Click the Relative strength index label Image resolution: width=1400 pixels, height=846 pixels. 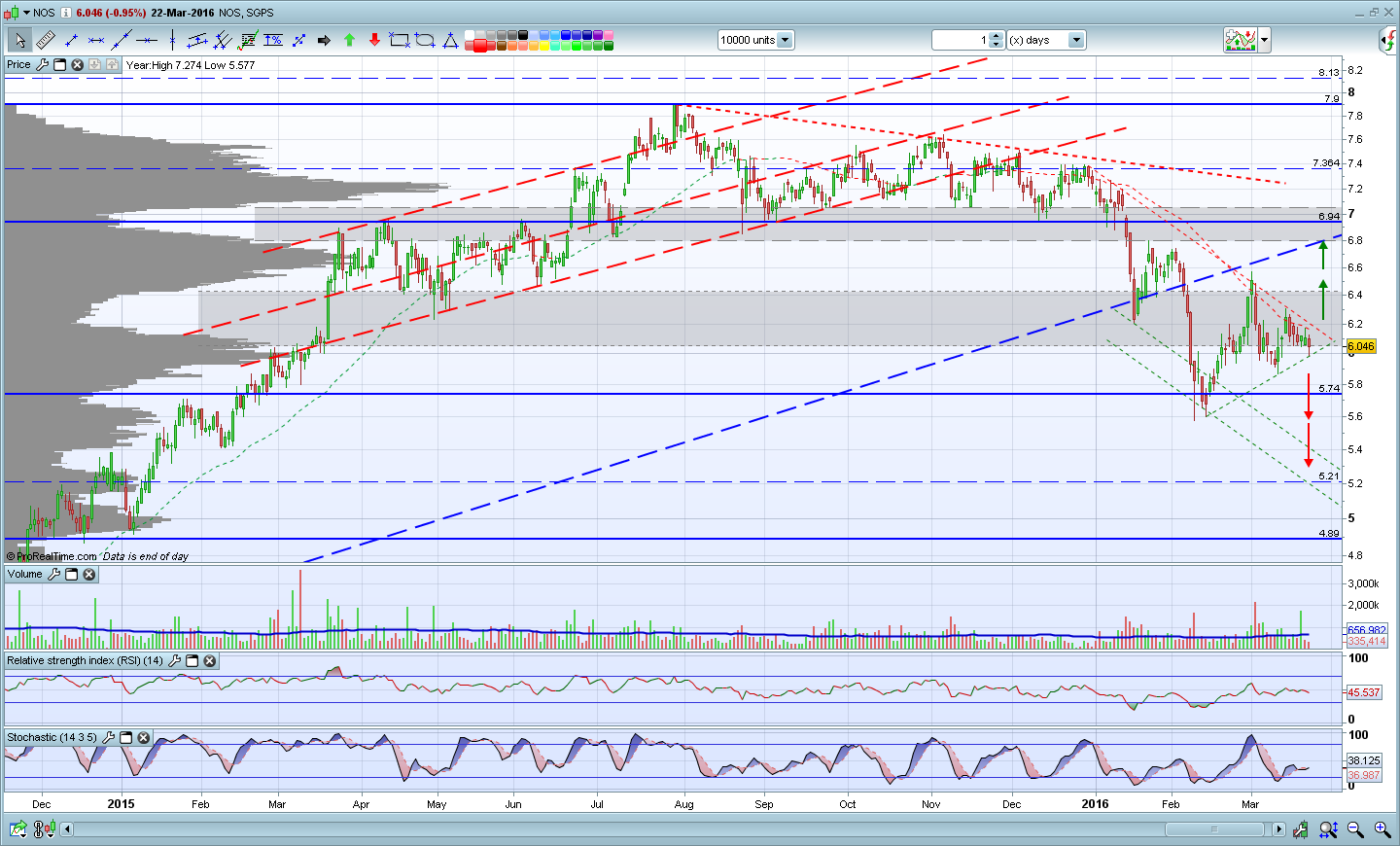click(x=85, y=661)
